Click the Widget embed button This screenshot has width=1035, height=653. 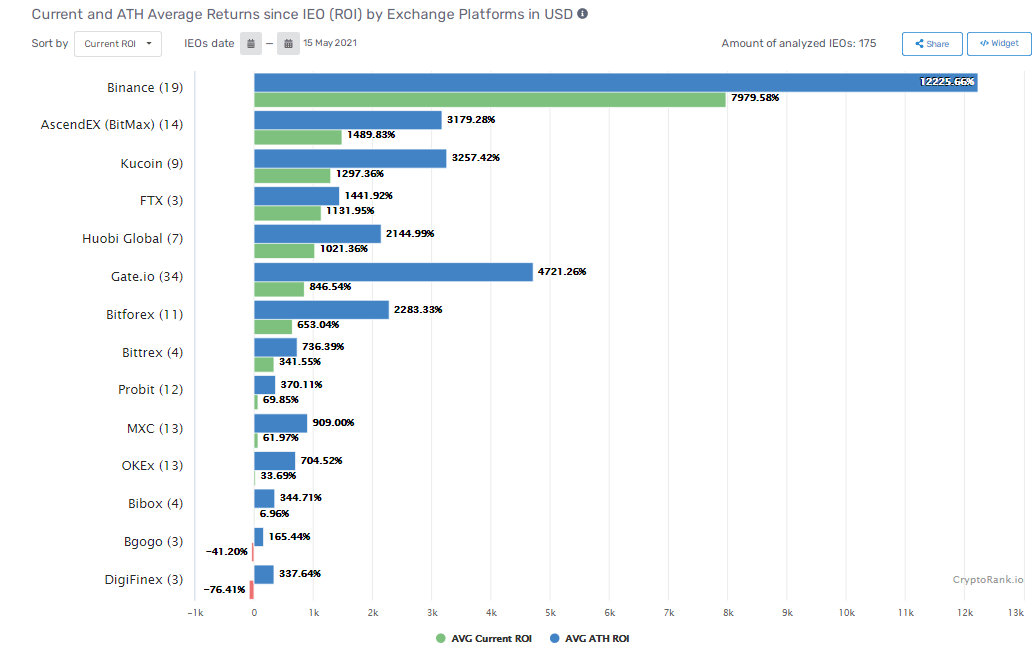point(999,44)
